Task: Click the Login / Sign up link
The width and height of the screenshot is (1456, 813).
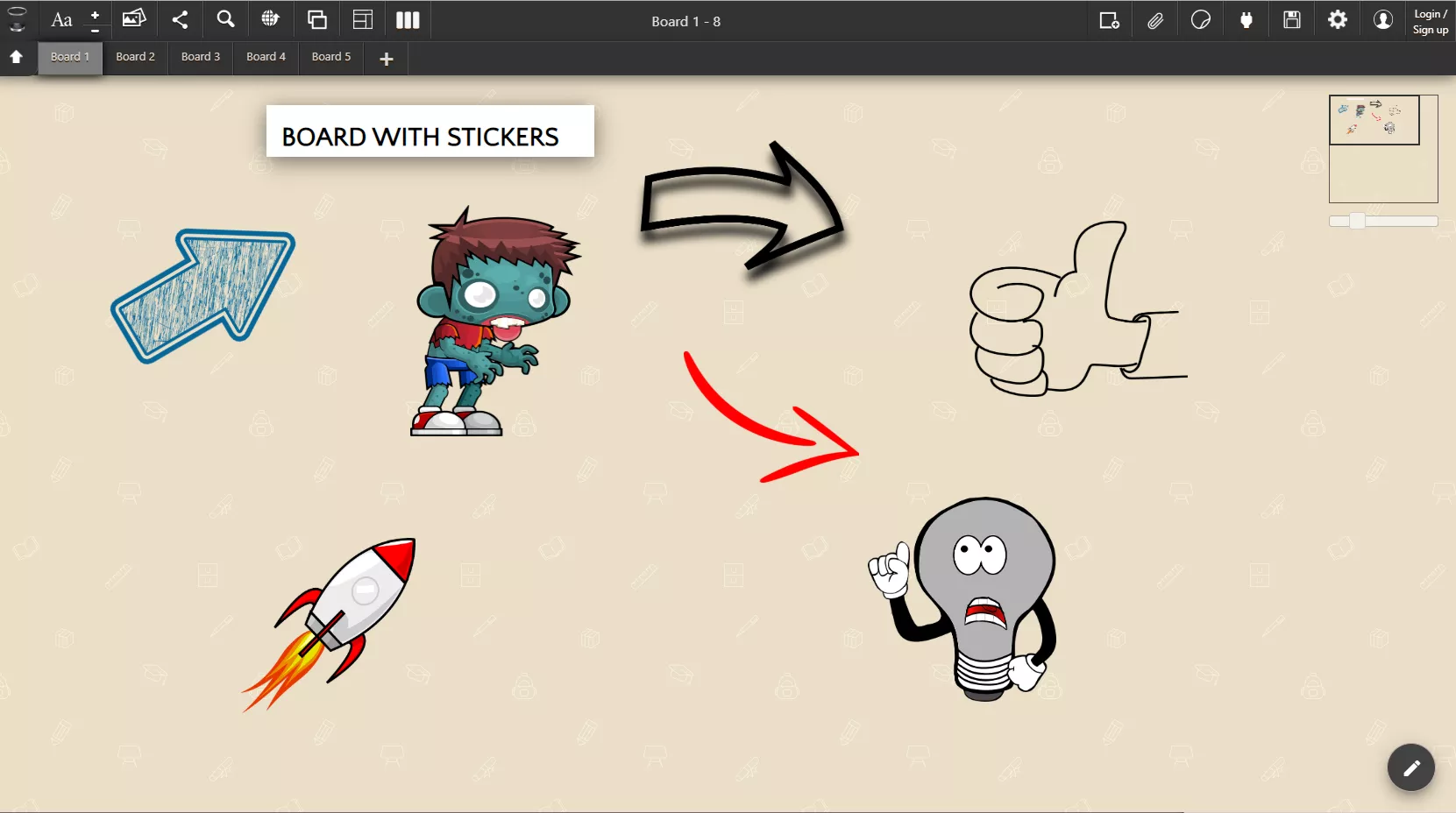Action: click(x=1431, y=22)
